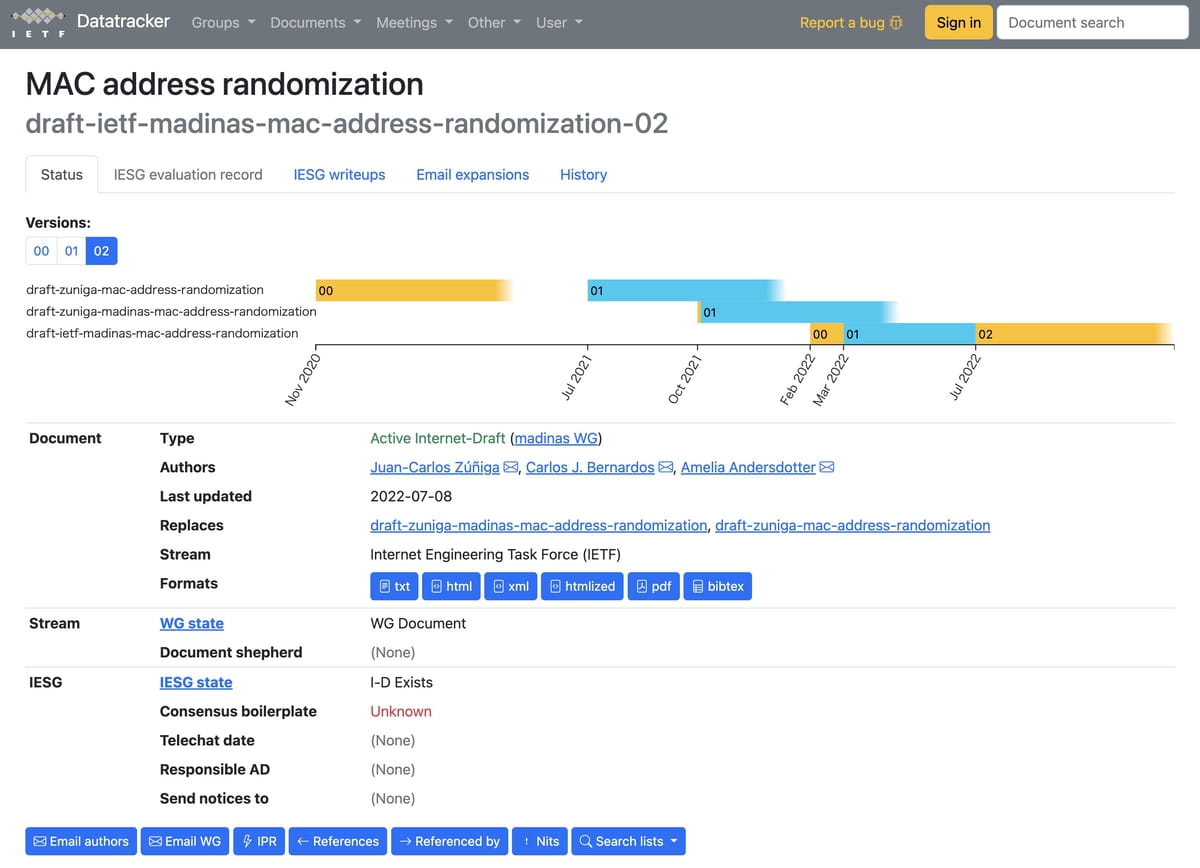Select version 02 button
The image size is (1200, 868).
coord(101,251)
